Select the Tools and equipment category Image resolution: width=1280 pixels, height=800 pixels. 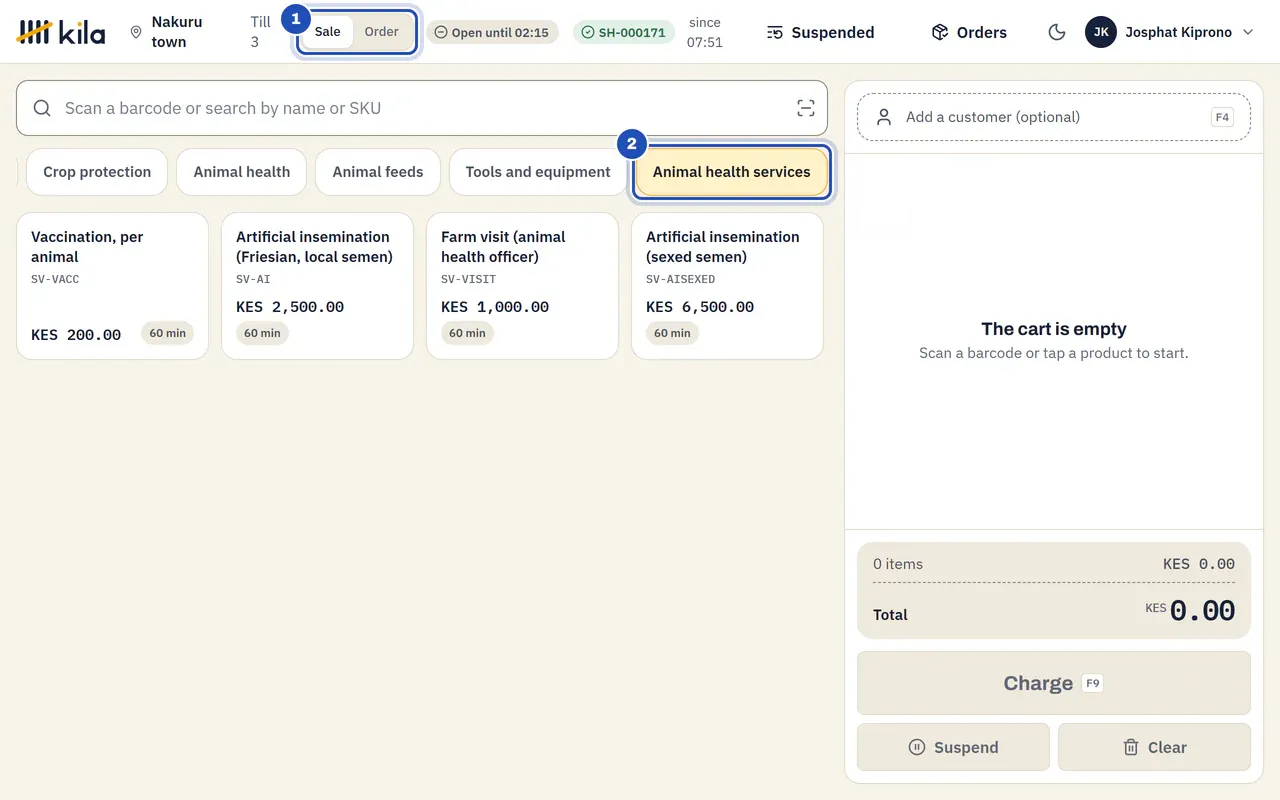coord(538,172)
